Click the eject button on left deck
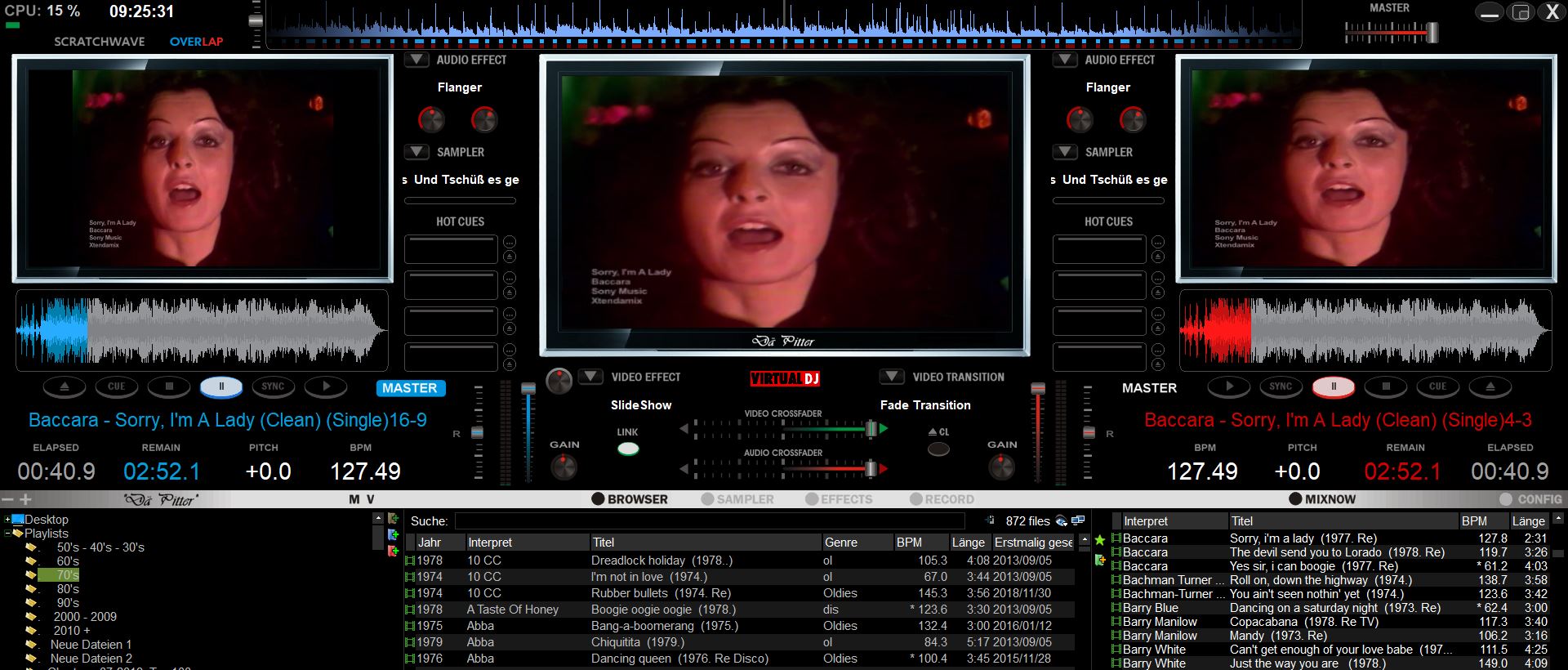The height and width of the screenshot is (670, 1568). tap(65, 386)
